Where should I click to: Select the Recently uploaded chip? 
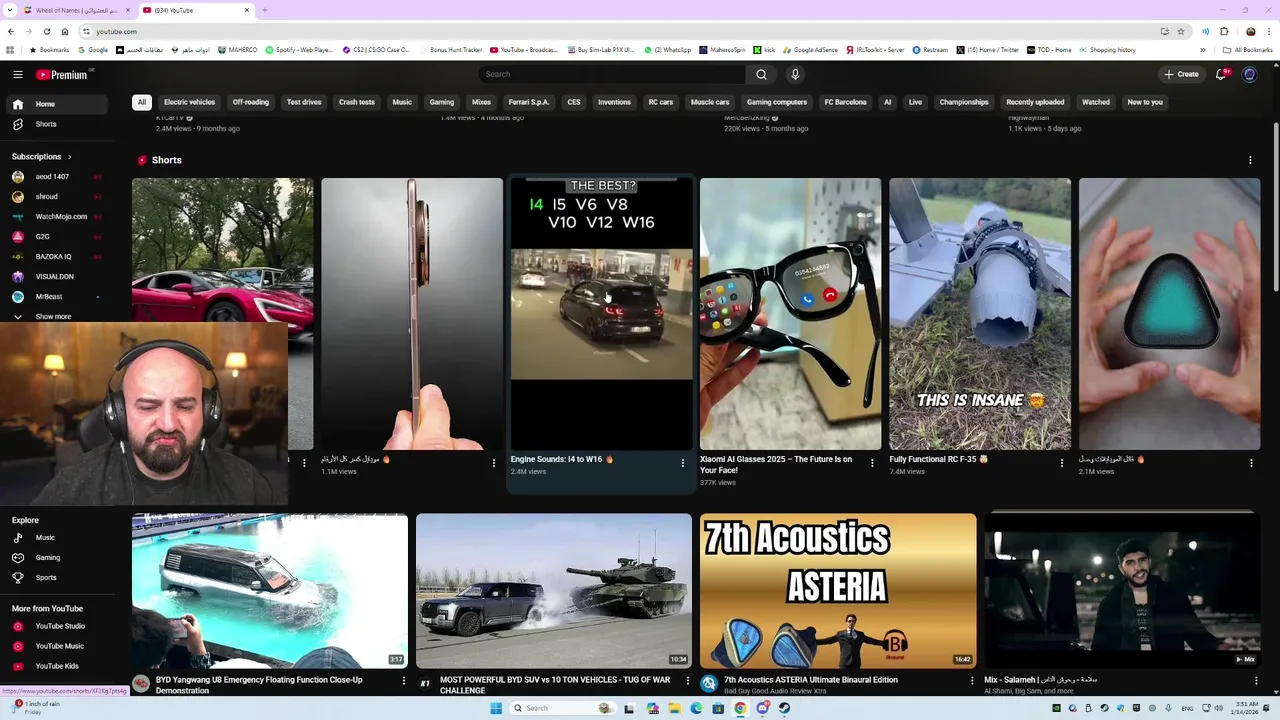1035,102
